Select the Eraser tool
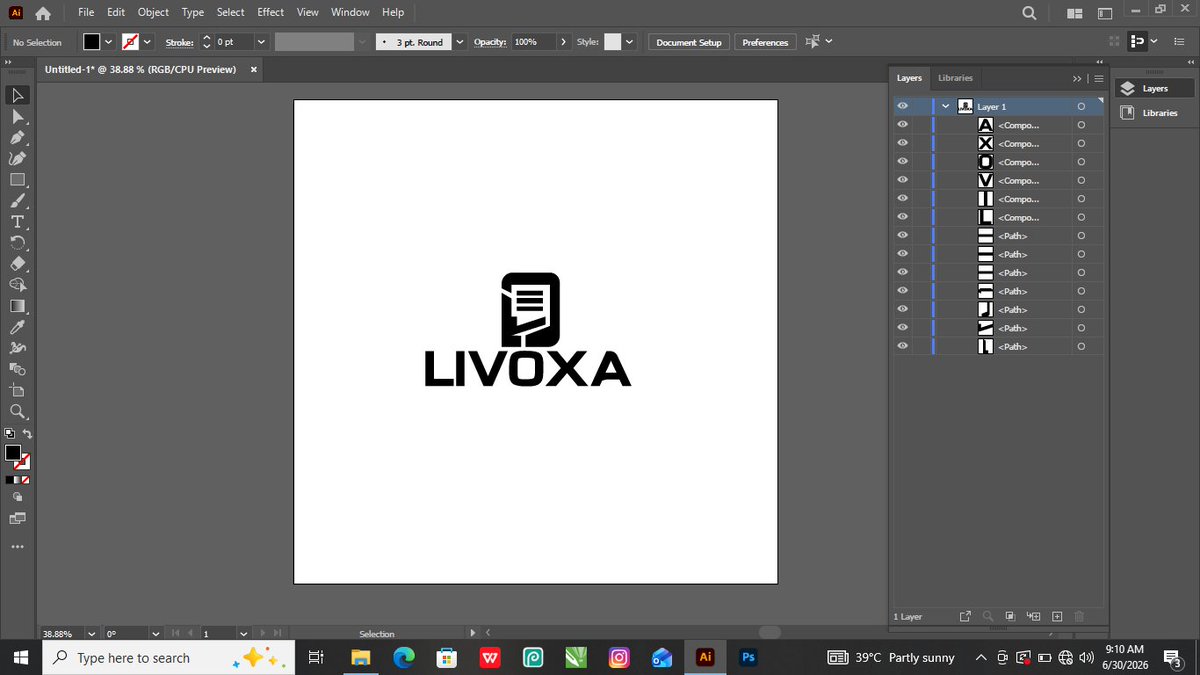This screenshot has height=675, width=1200. [17, 264]
